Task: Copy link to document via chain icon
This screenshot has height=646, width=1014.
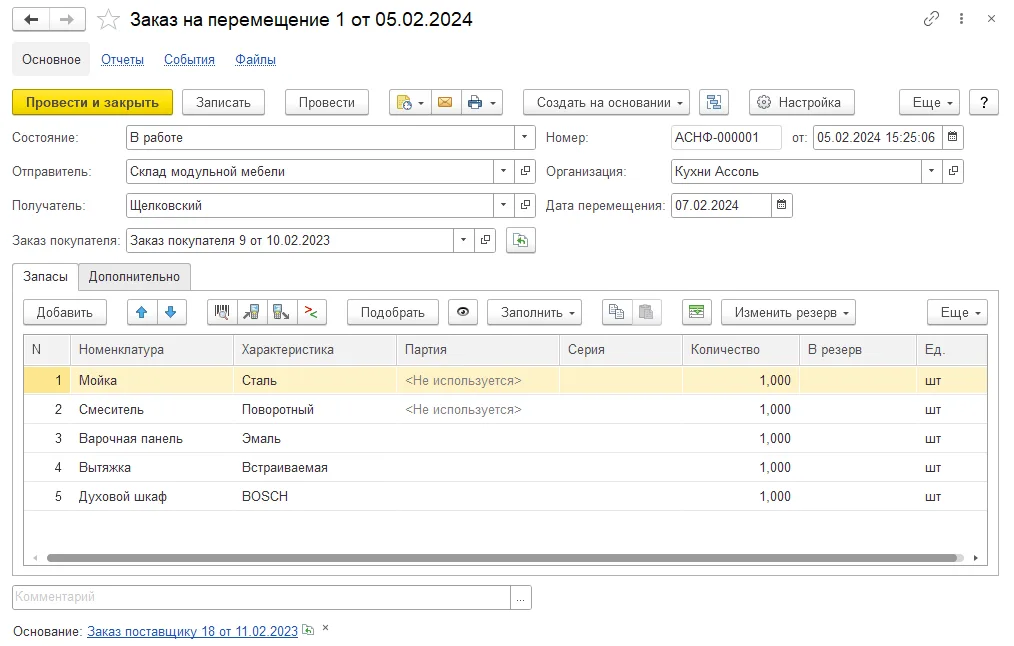Action: tap(931, 19)
